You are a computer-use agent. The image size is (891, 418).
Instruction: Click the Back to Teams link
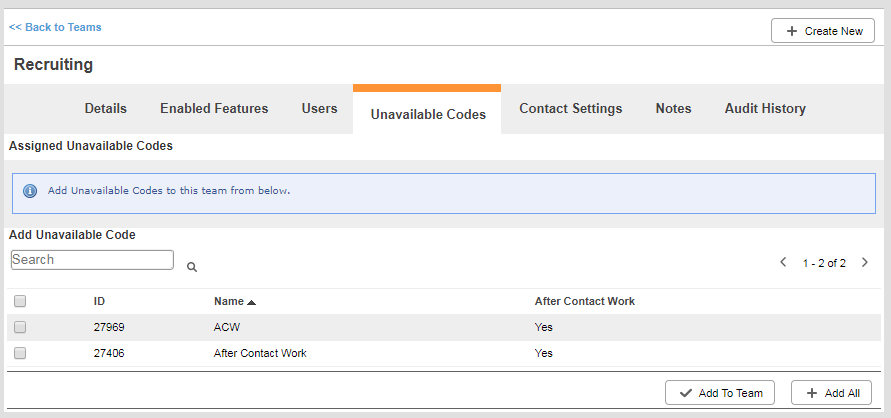[x=55, y=27]
